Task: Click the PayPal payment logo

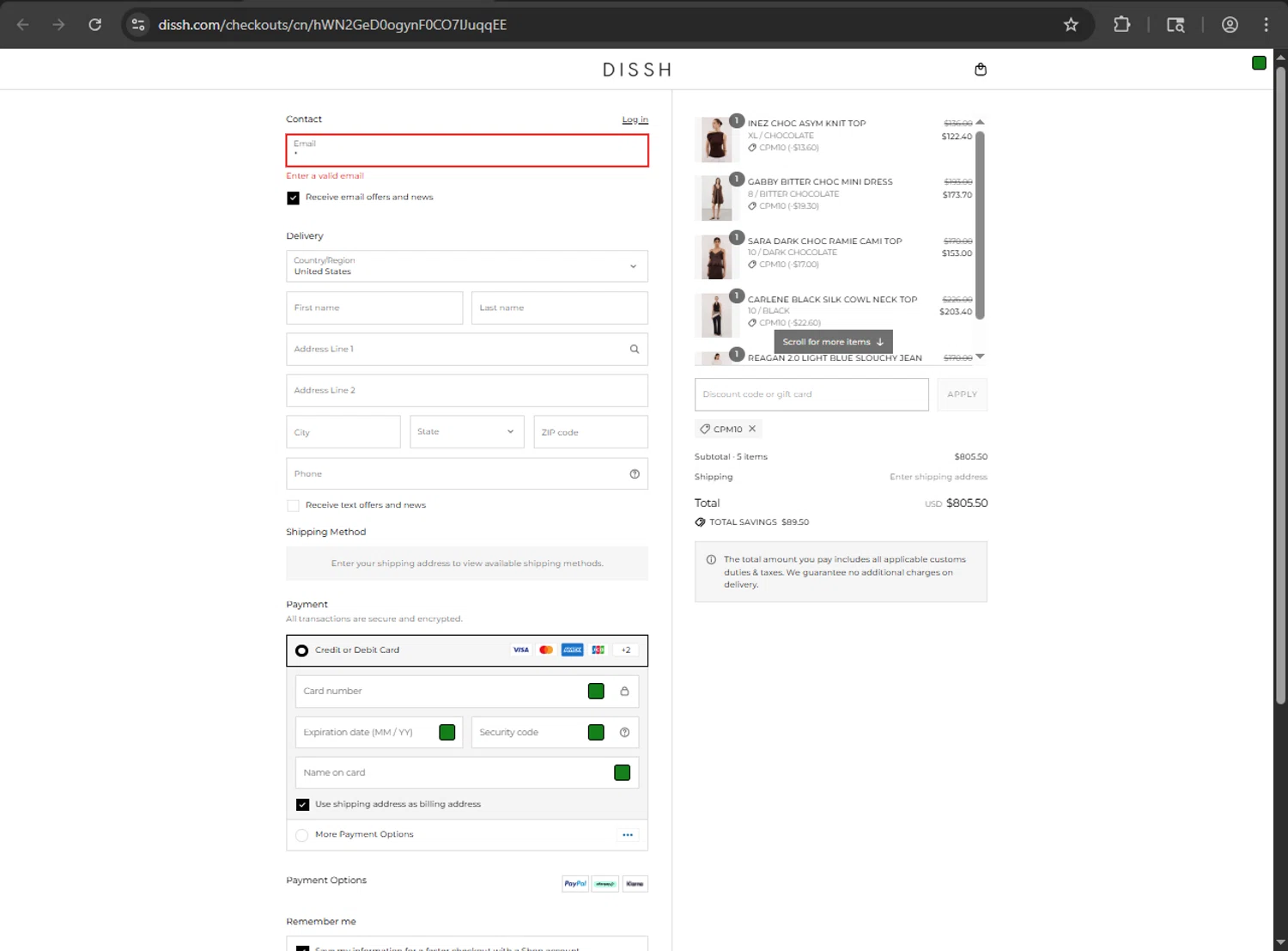Action: pos(575,883)
